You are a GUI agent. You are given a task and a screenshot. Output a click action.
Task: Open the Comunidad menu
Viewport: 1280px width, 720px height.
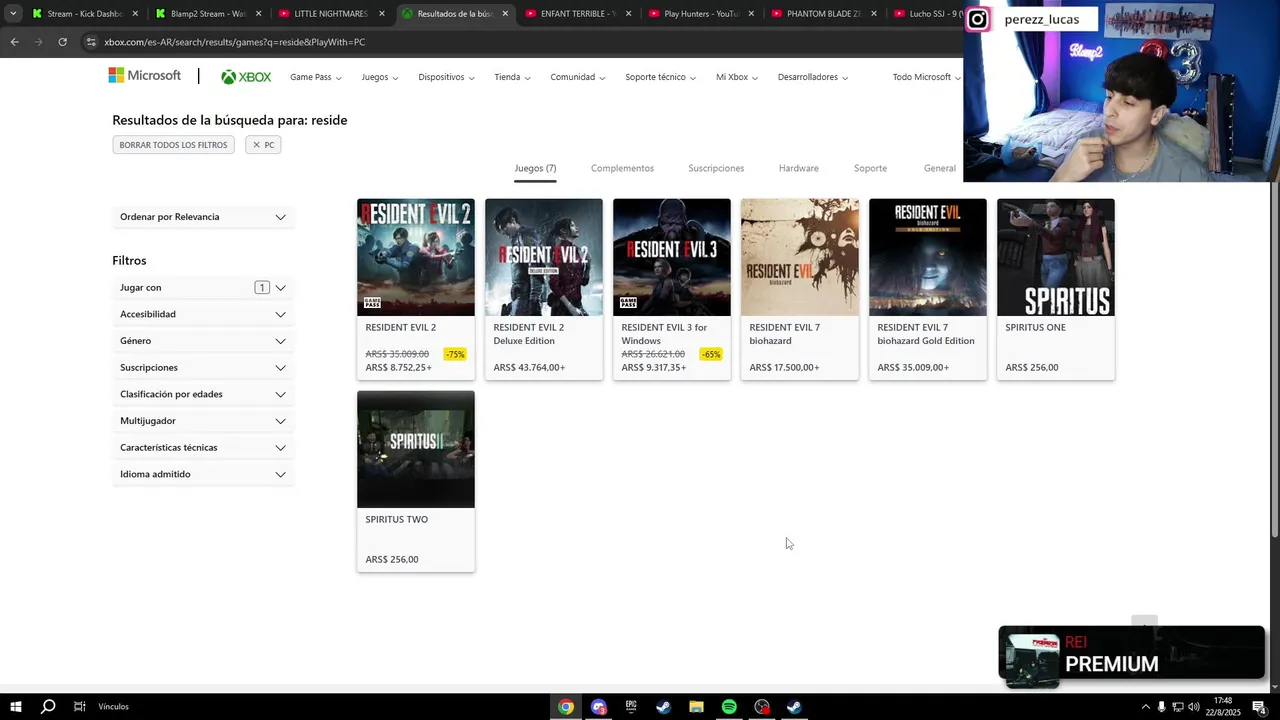click(x=577, y=77)
